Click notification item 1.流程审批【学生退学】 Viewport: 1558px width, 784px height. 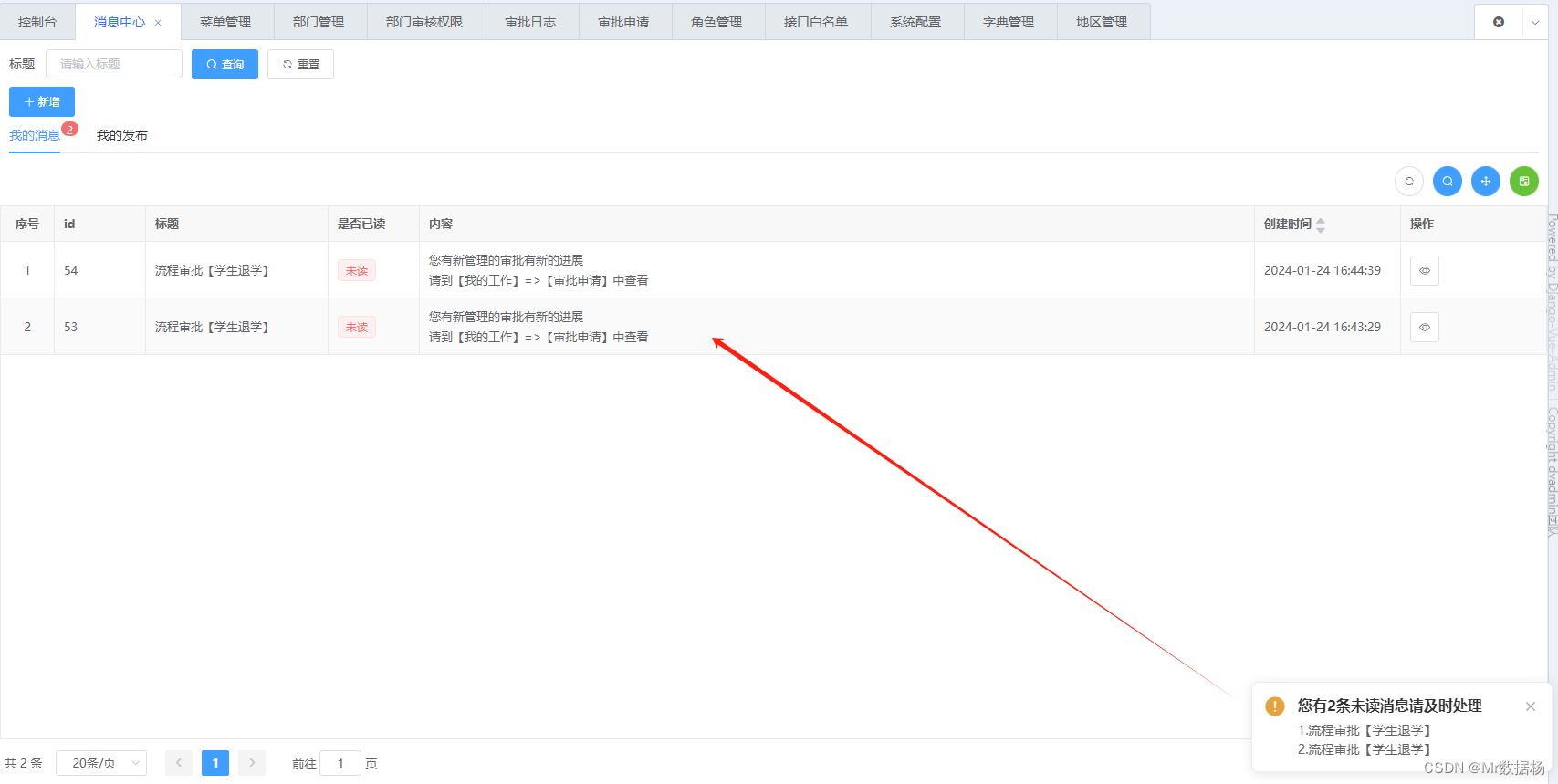pyautogui.click(x=1365, y=730)
